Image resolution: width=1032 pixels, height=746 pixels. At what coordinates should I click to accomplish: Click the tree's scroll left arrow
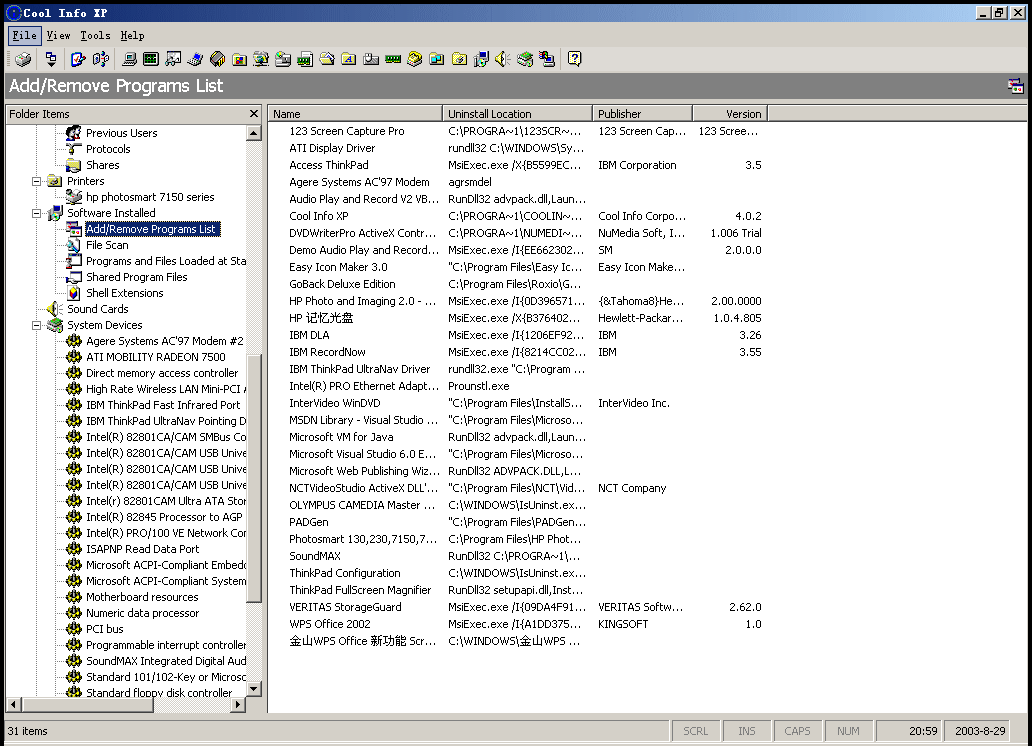tap(13, 705)
